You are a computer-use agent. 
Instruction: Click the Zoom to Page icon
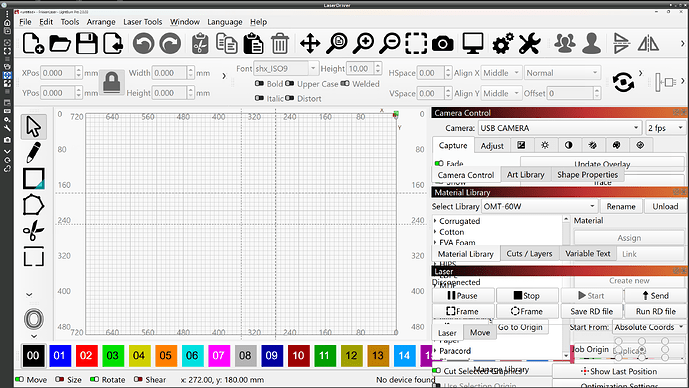click(x=337, y=44)
